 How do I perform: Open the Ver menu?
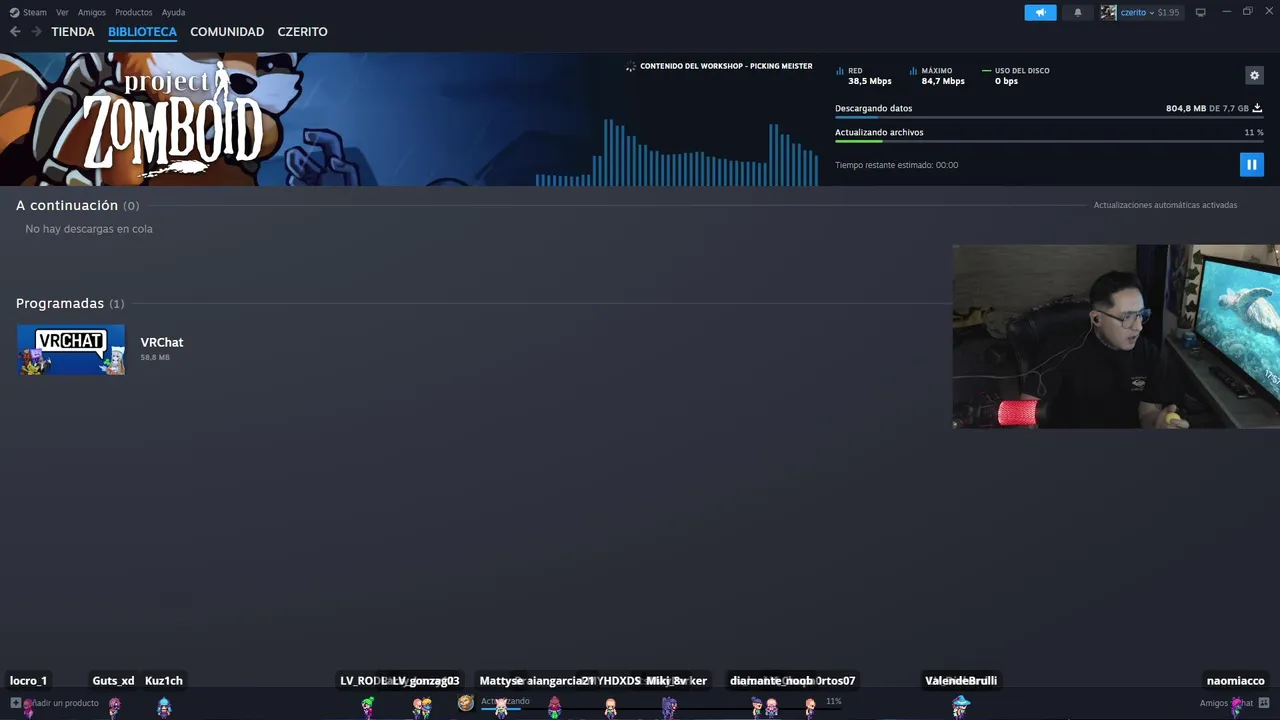pyautogui.click(x=62, y=12)
